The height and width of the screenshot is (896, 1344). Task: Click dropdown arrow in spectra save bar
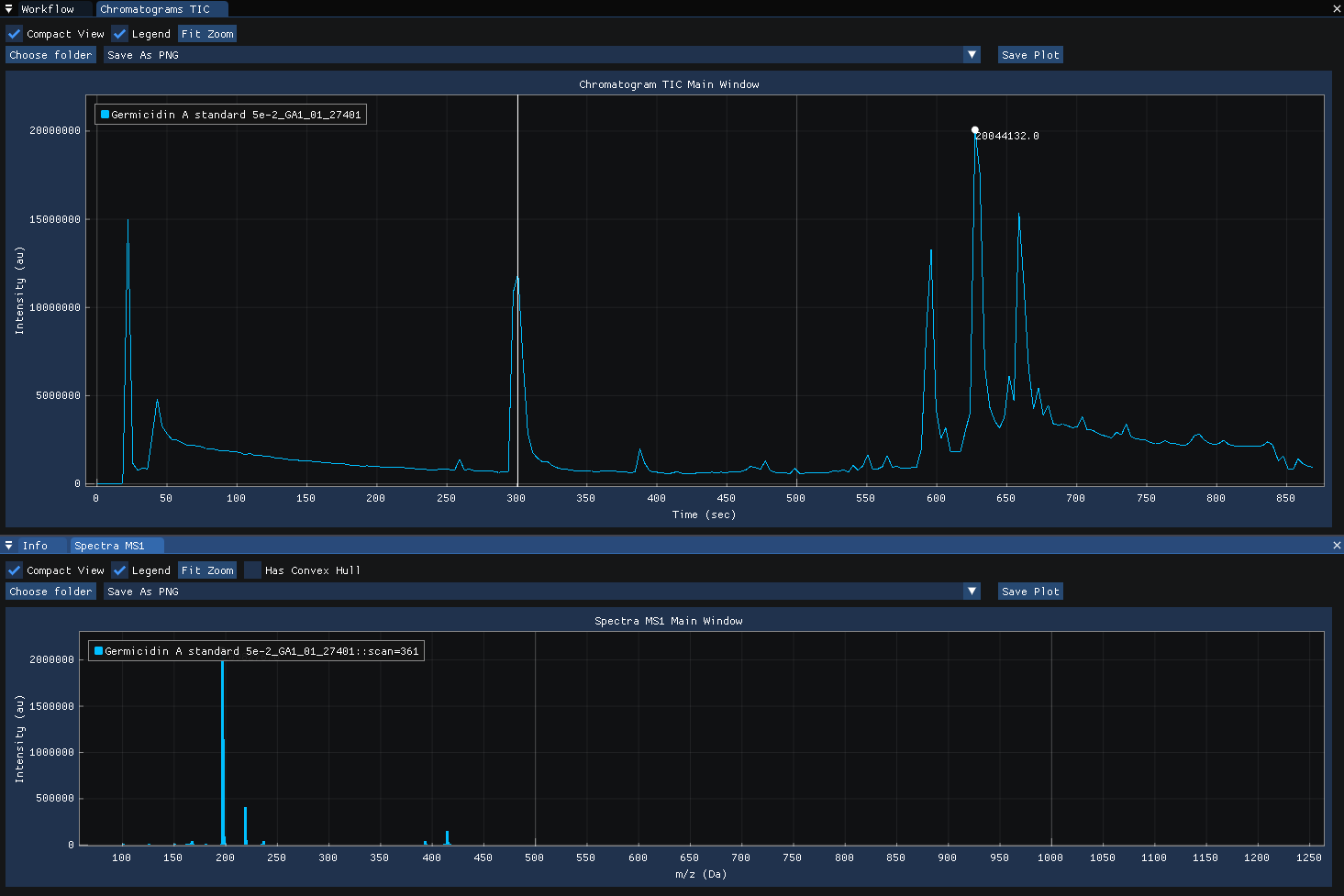pyautogui.click(x=972, y=592)
